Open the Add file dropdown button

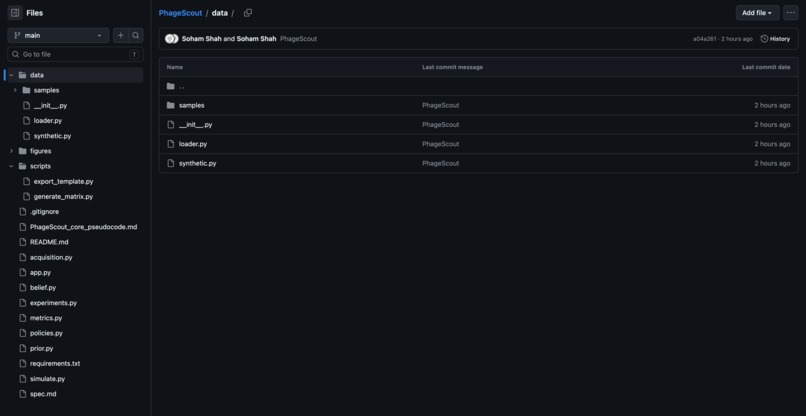point(757,13)
